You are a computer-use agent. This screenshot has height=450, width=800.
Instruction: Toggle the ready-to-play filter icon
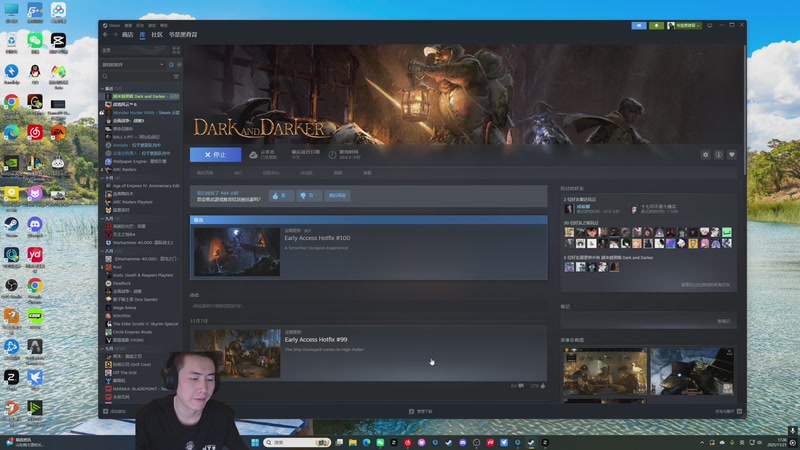[179, 65]
